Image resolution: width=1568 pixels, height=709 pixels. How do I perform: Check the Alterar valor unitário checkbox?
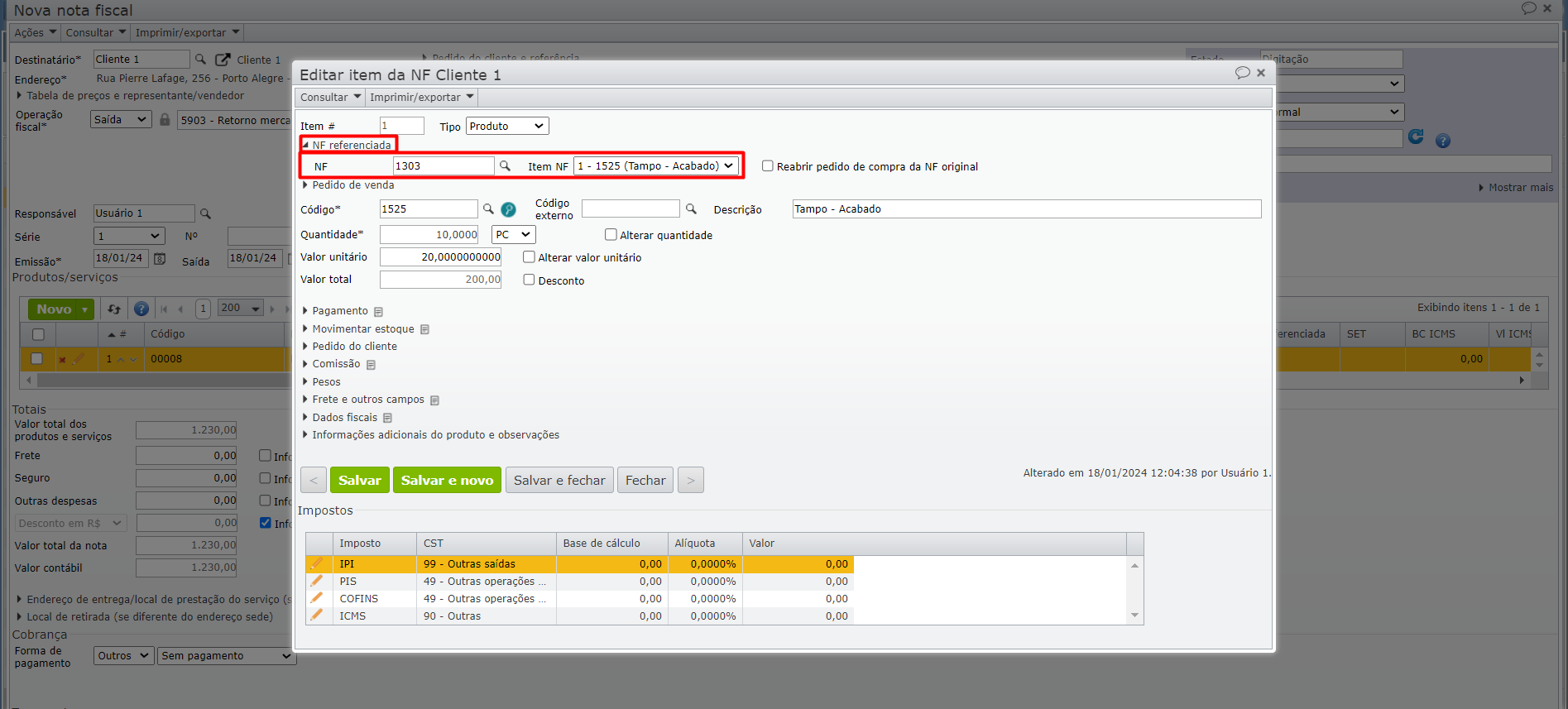pyautogui.click(x=529, y=257)
